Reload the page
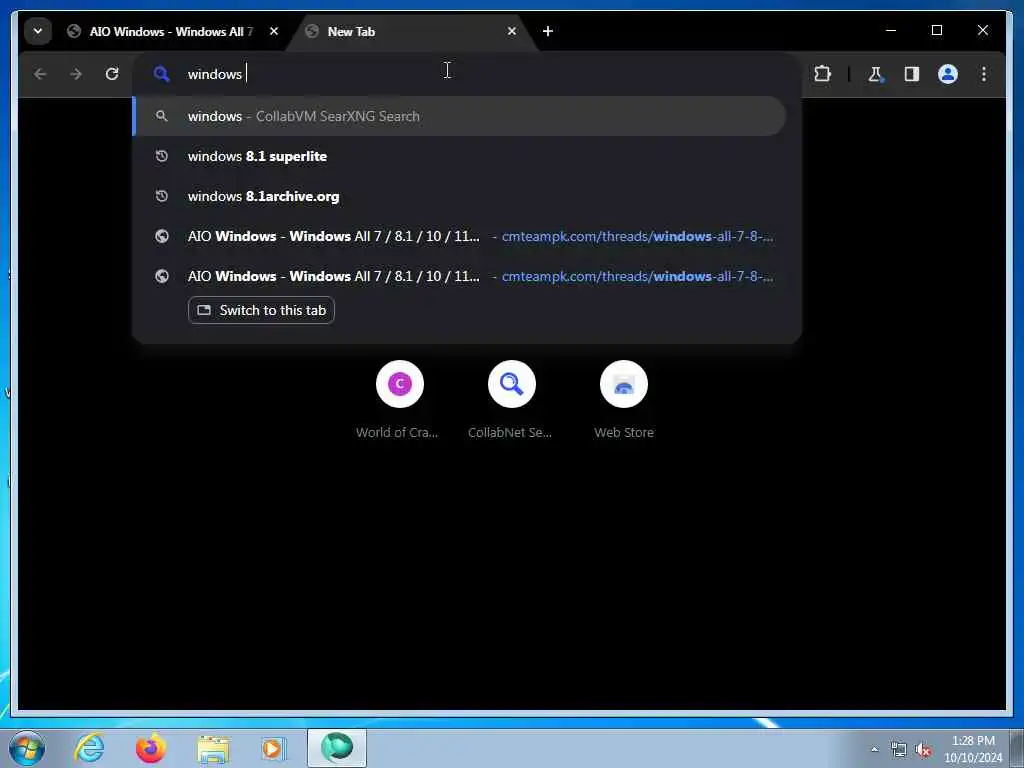 112,74
